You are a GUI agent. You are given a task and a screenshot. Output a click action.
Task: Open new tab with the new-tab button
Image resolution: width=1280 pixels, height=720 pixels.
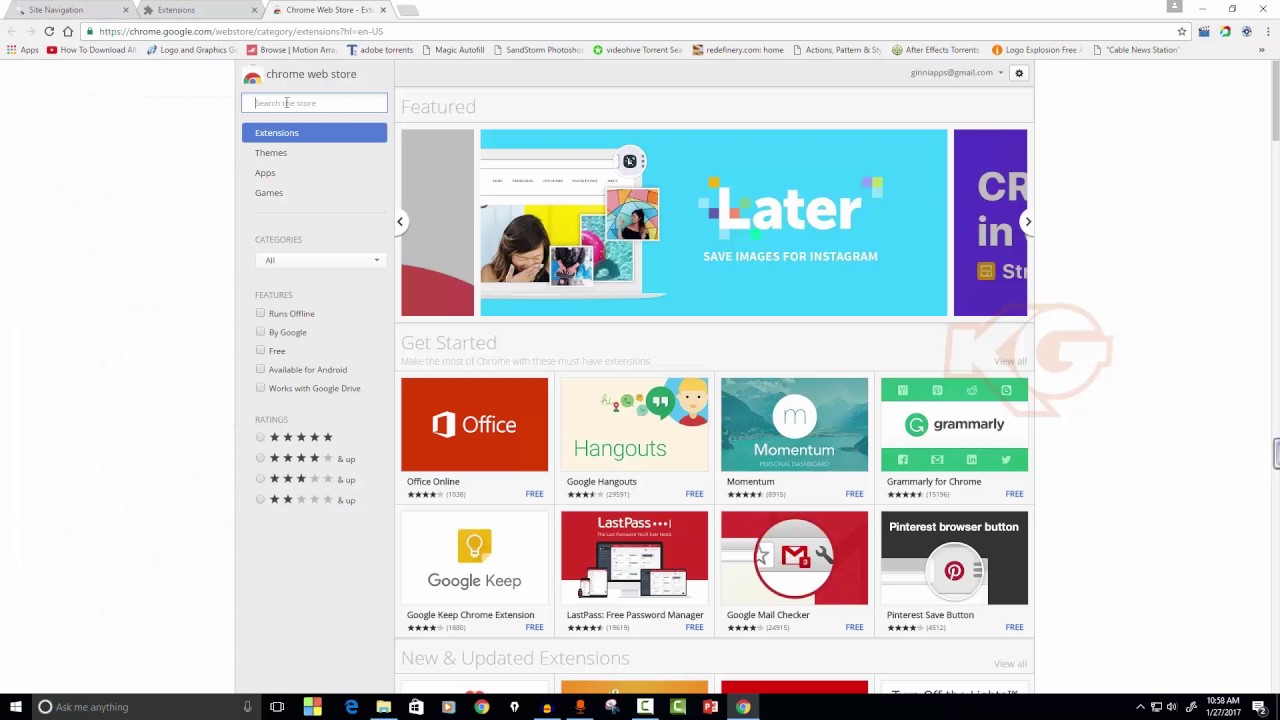tap(408, 10)
